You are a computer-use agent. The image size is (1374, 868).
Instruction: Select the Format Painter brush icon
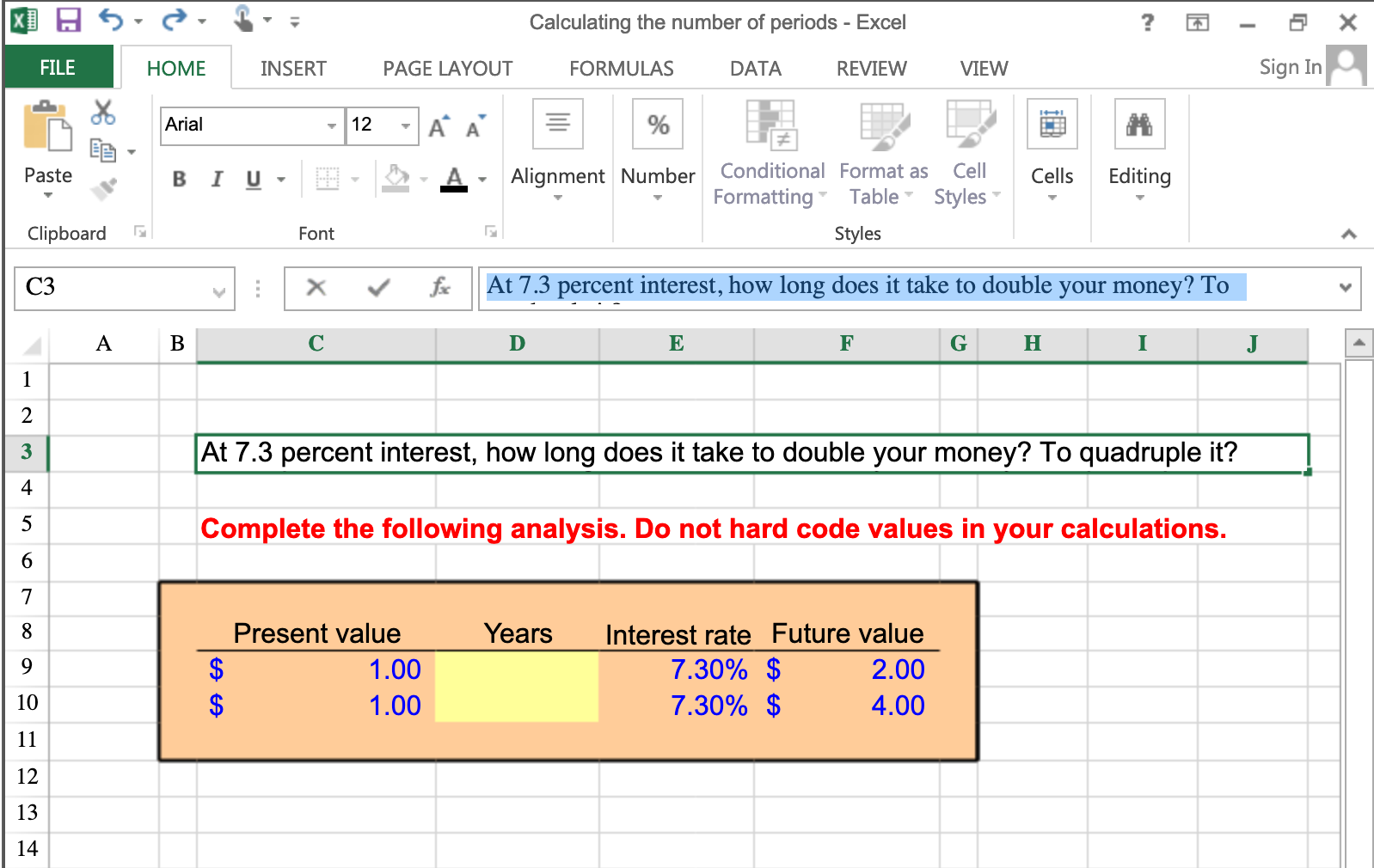tap(103, 188)
